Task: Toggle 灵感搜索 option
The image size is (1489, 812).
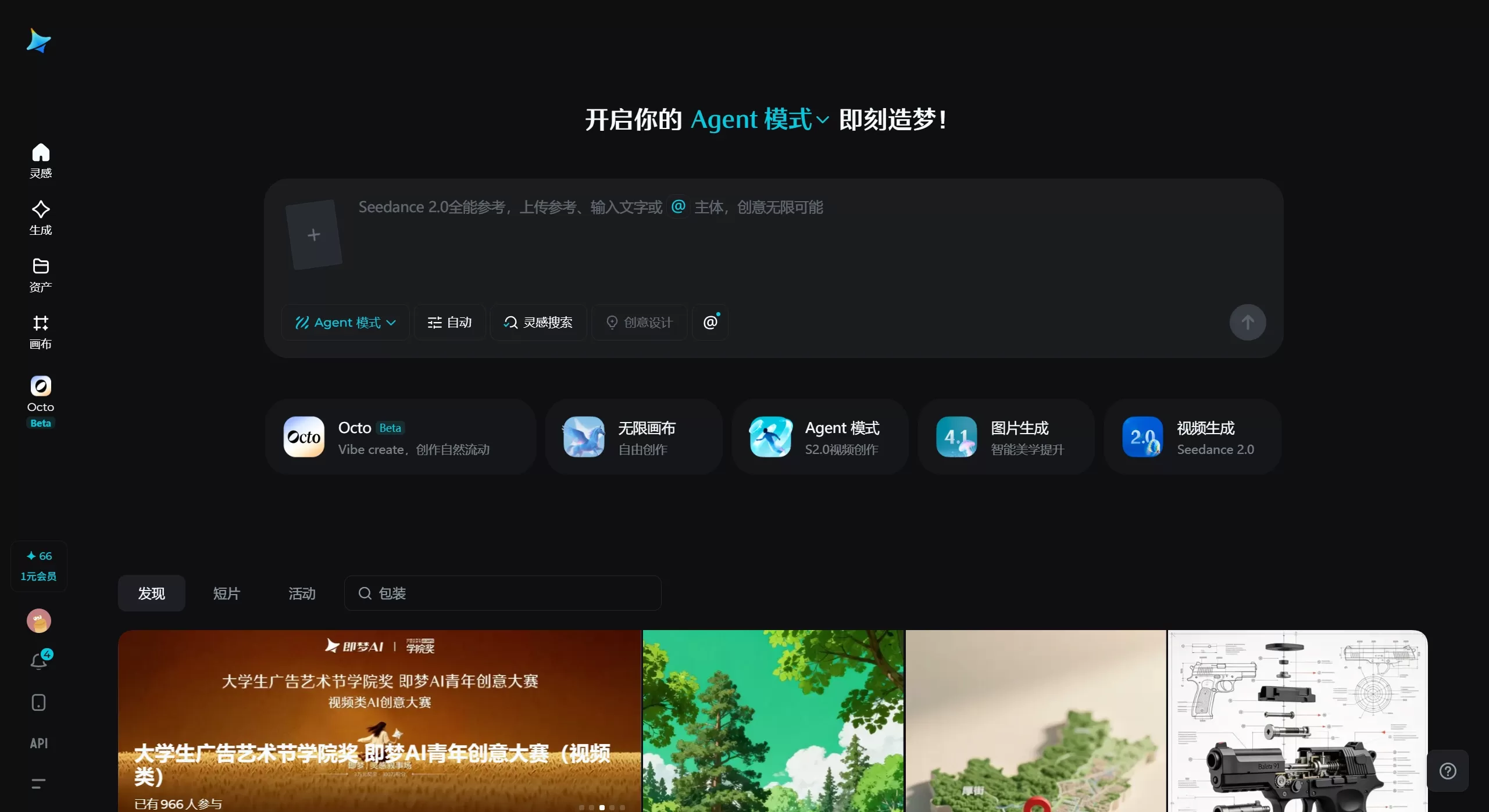Action: point(538,322)
